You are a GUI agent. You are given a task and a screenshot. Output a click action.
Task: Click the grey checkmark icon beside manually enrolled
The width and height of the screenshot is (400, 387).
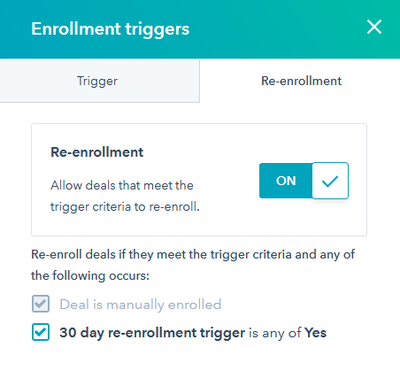41,304
